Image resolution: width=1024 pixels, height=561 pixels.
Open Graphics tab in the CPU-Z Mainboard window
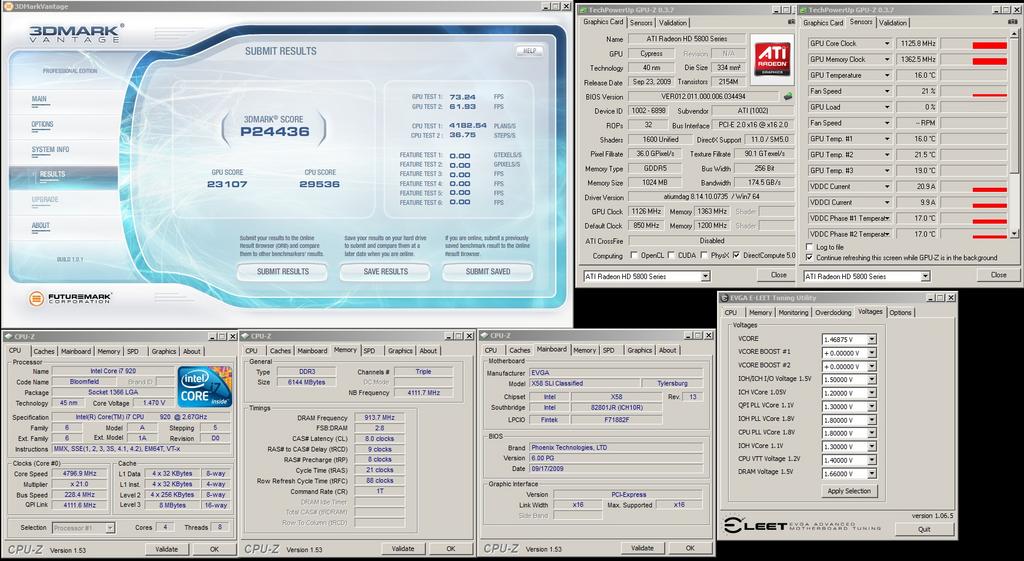click(639, 351)
